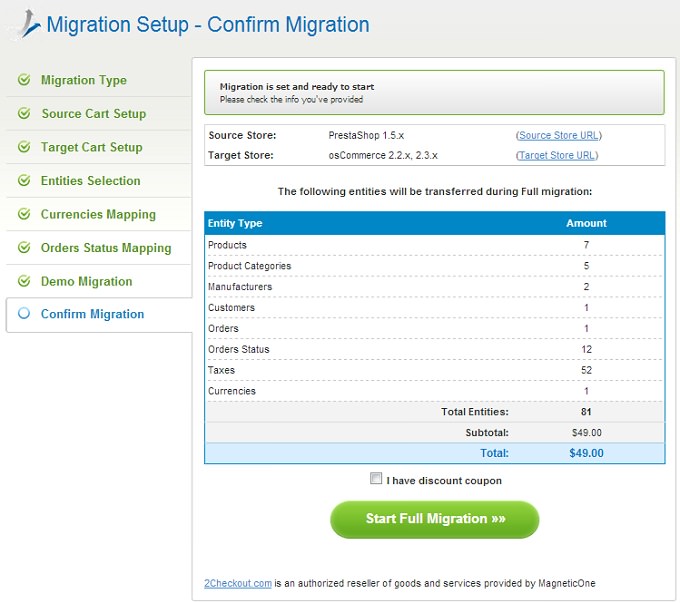Image resolution: width=680 pixels, height=603 pixels.
Task: Open the Migration Type step
Action: pos(84,80)
